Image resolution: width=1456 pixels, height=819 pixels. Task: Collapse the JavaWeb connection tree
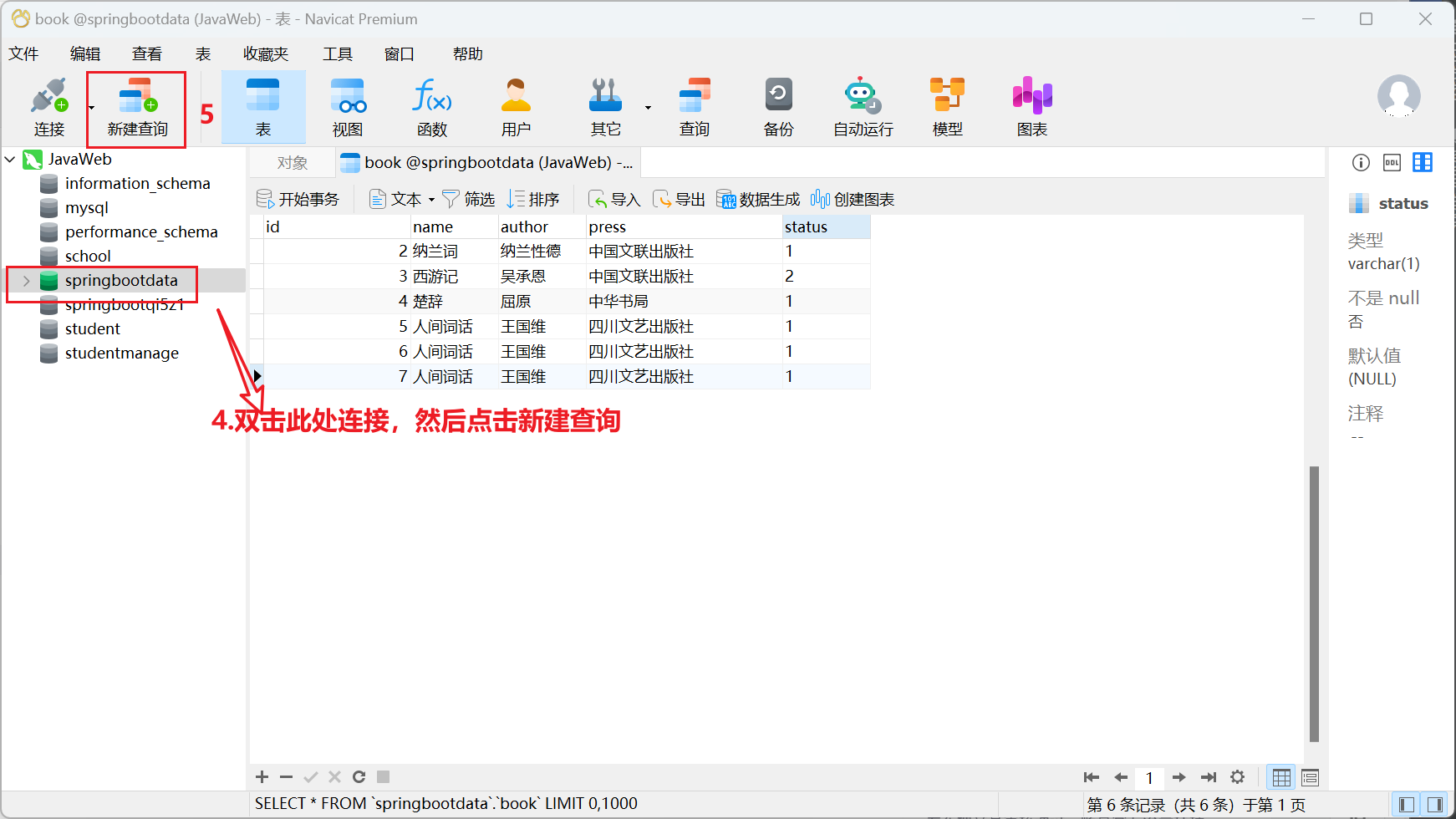[x=11, y=159]
